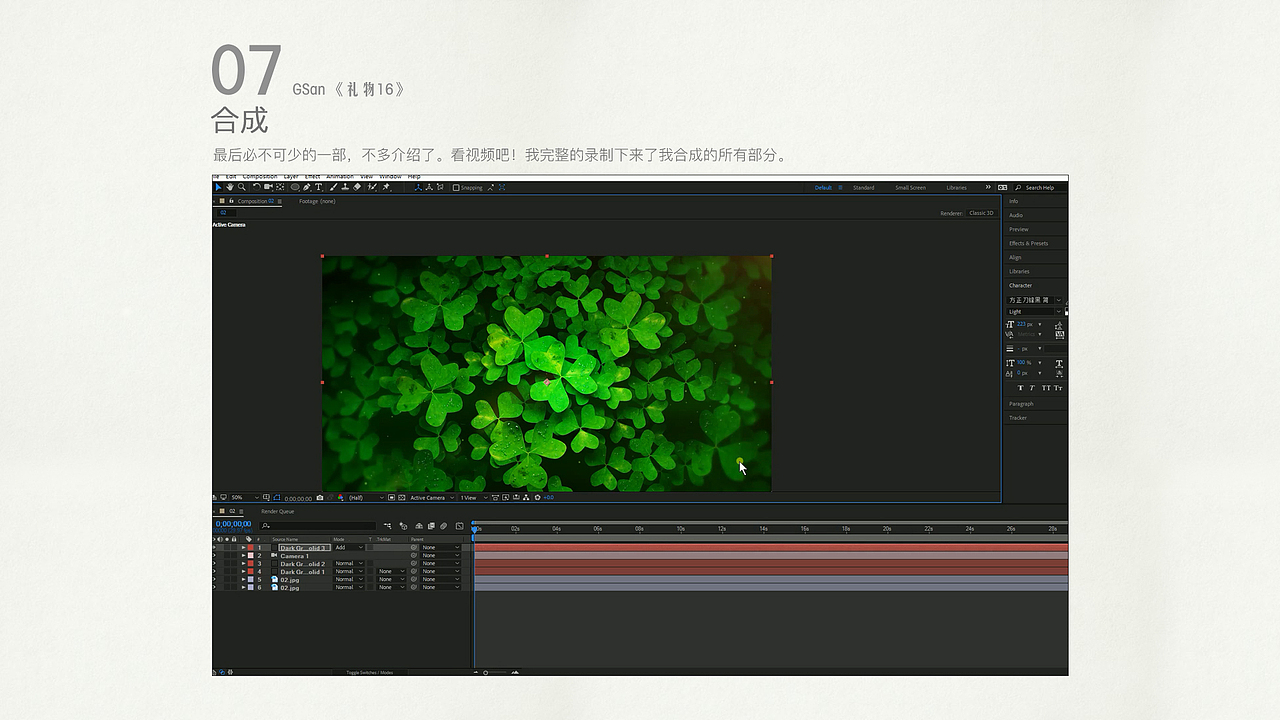1280x720 pixels.
Task: Click the Search Help field
Action: tap(1040, 188)
